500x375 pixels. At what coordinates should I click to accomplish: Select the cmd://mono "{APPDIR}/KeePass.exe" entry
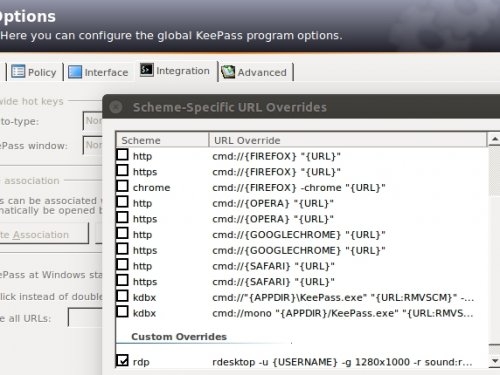click(x=343, y=313)
